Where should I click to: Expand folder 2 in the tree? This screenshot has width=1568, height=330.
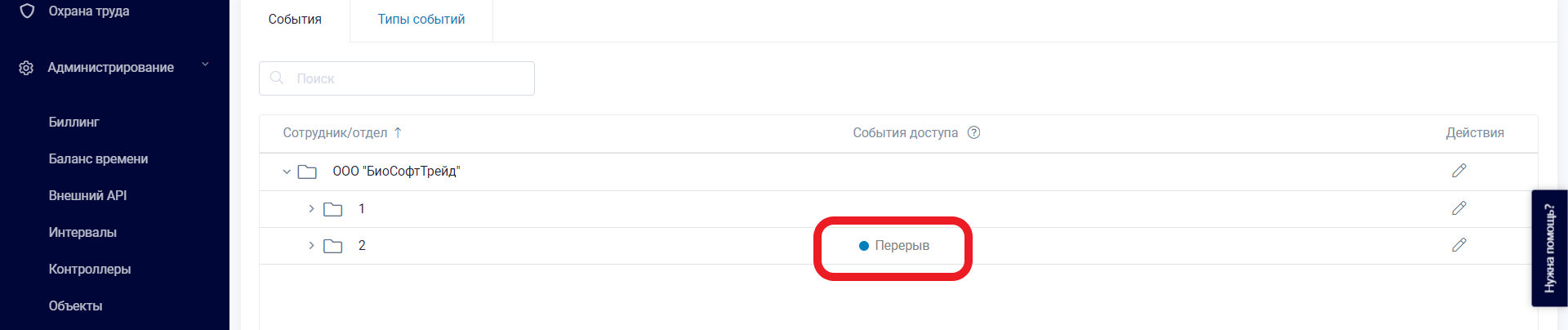(311, 245)
